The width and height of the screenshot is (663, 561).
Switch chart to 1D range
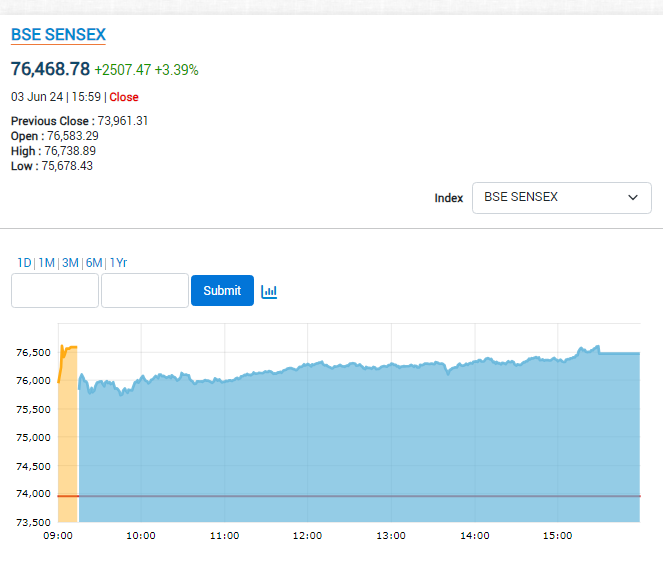point(24,263)
